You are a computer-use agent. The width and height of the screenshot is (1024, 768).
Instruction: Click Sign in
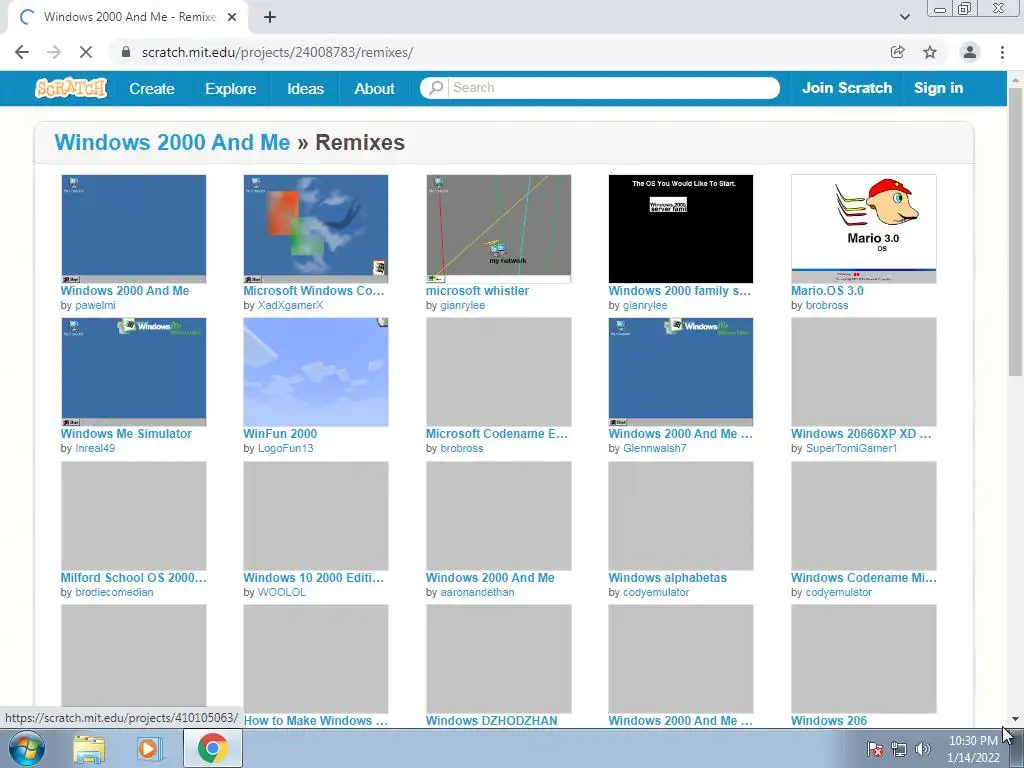938,88
